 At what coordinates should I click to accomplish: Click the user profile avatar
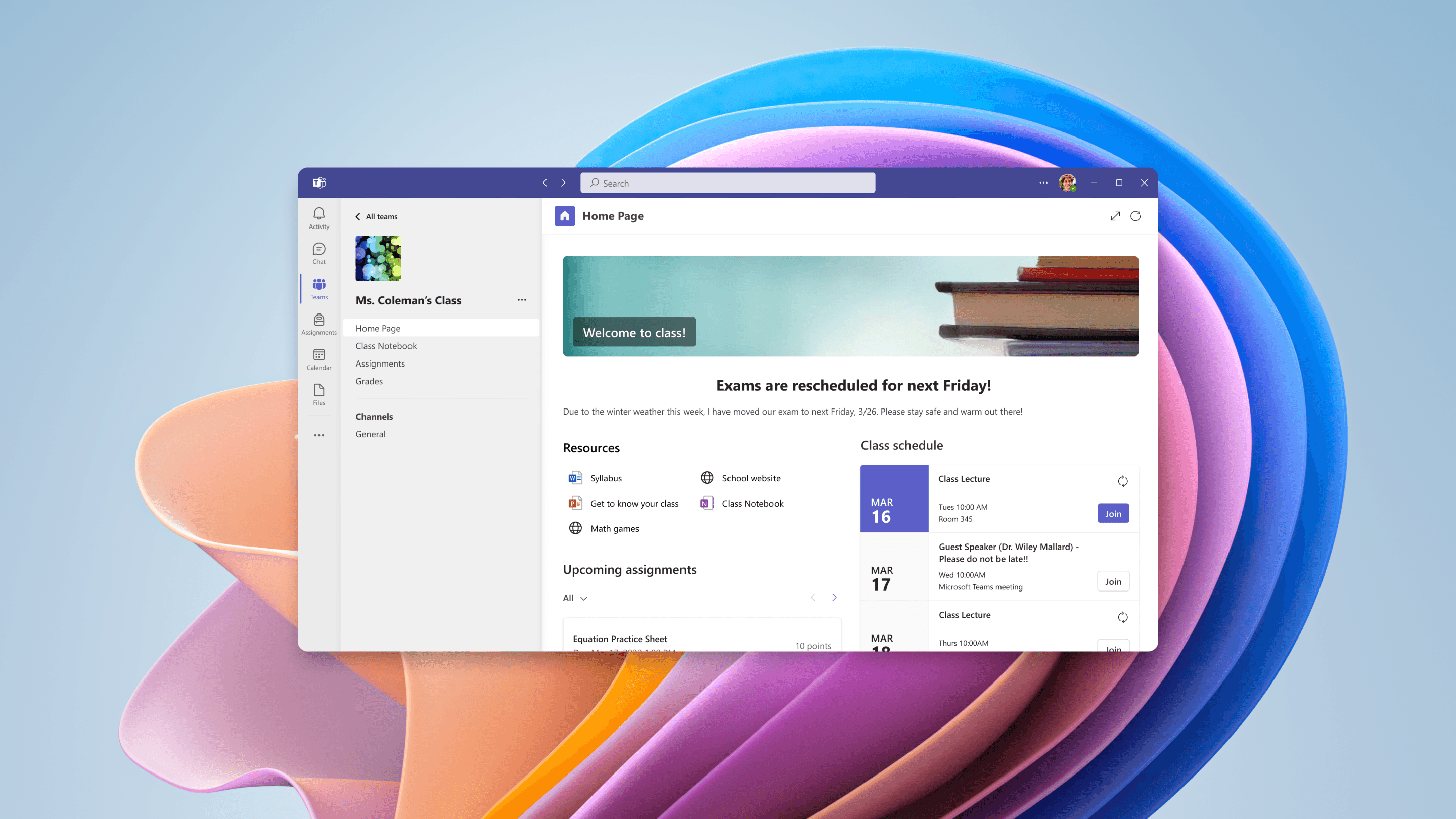coord(1067,183)
